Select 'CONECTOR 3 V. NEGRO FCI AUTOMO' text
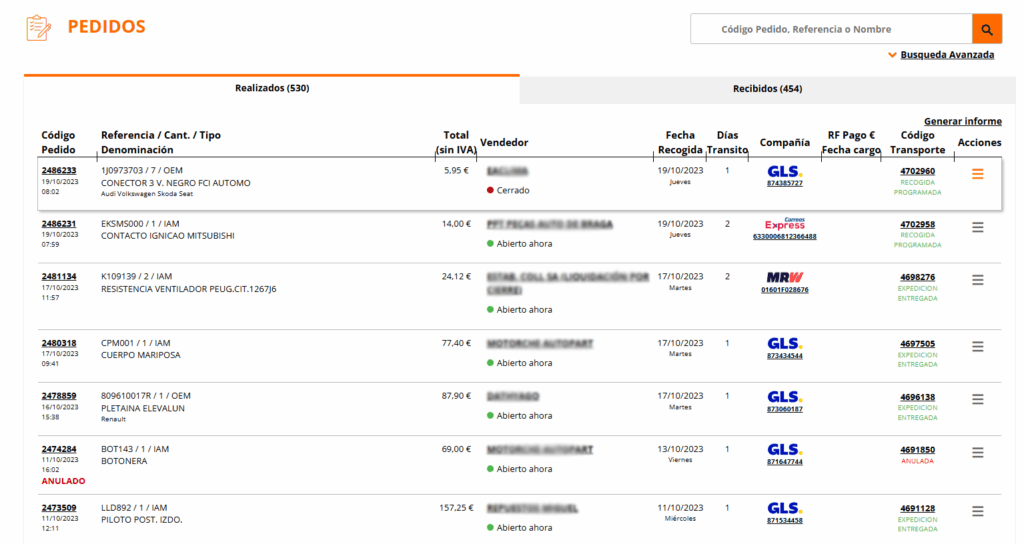This screenshot has width=1024, height=544. (176, 184)
